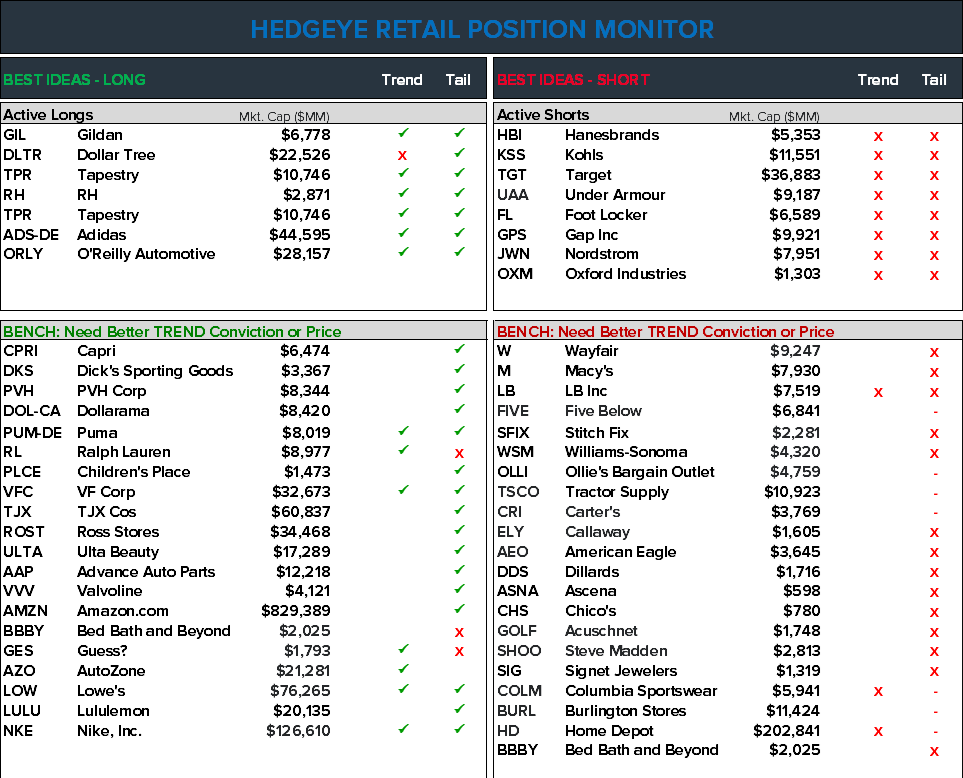
Task: Toggle the red Tail x for Bed Bath and Beyond
Action: (x=459, y=631)
